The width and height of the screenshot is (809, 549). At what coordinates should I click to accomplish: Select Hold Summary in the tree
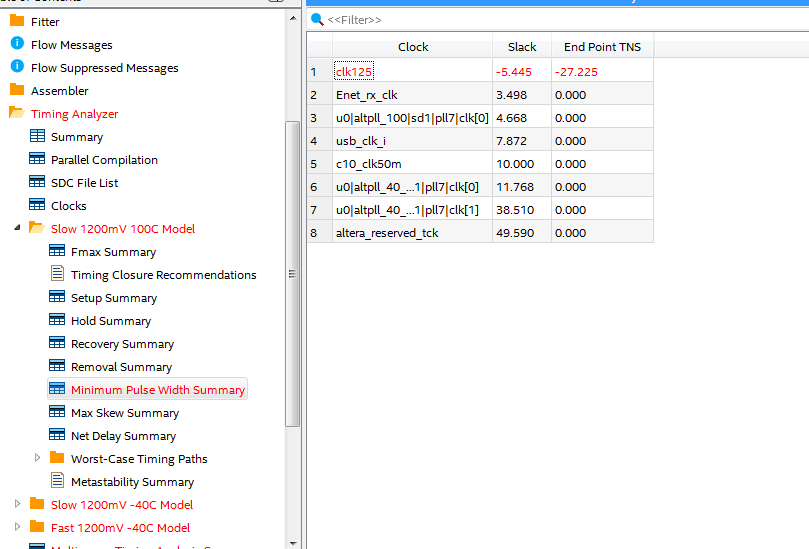point(110,321)
